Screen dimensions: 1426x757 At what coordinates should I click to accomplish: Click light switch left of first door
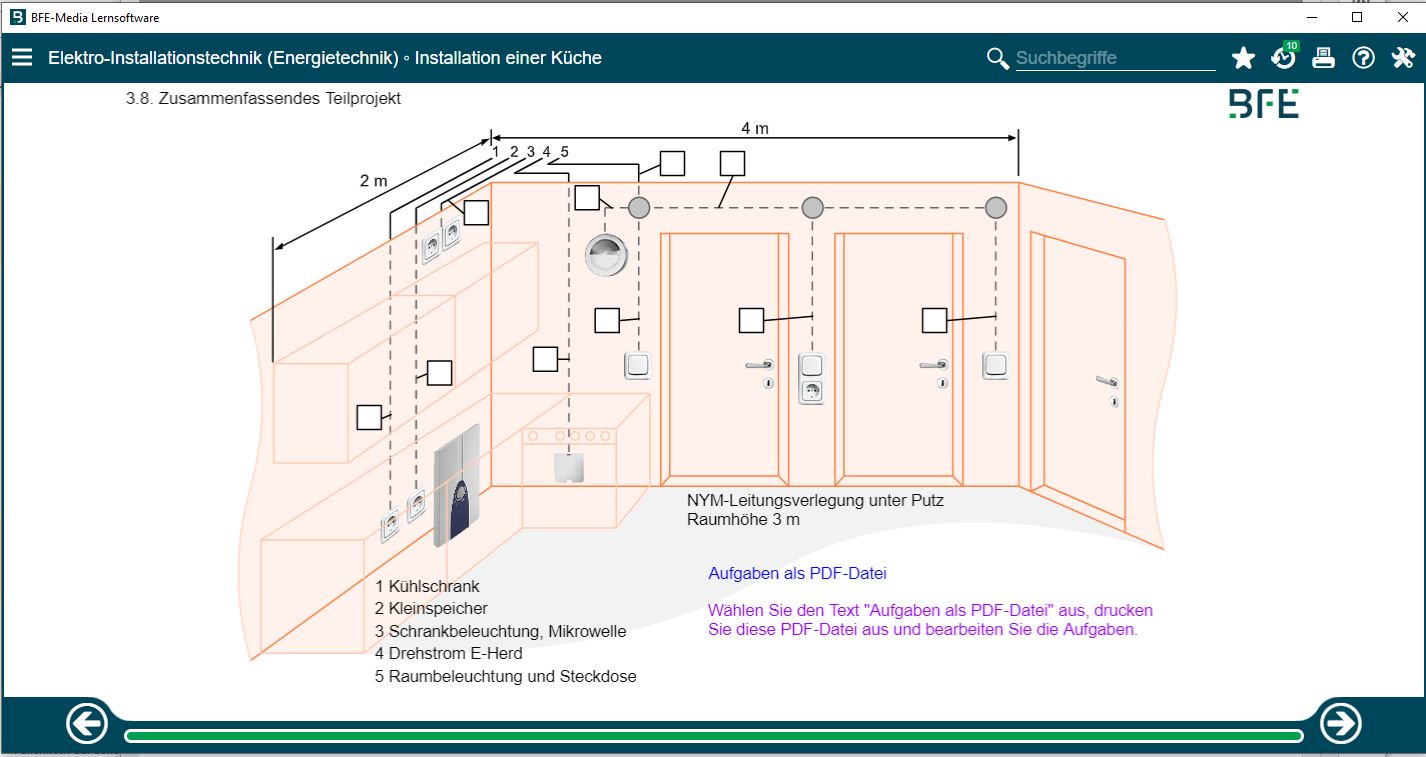(x=639, y=366)
